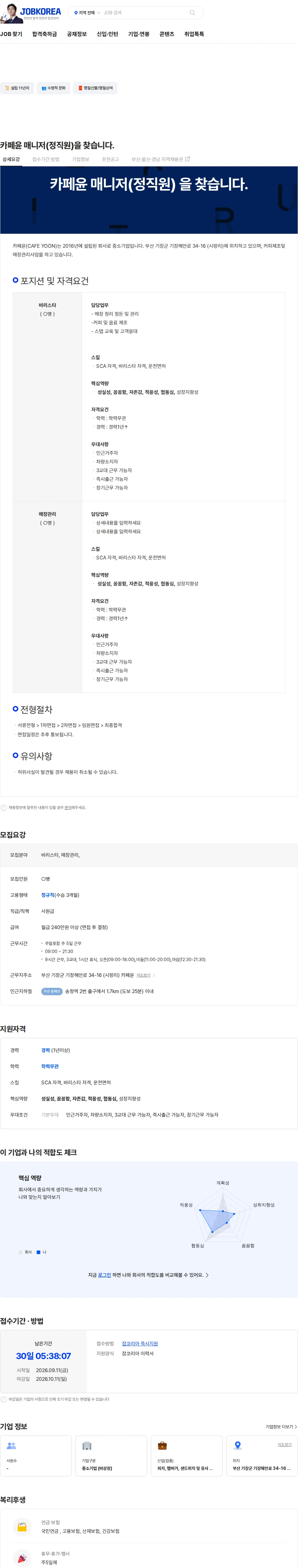Click the 회사 legend marker

tap(21, 1252)
